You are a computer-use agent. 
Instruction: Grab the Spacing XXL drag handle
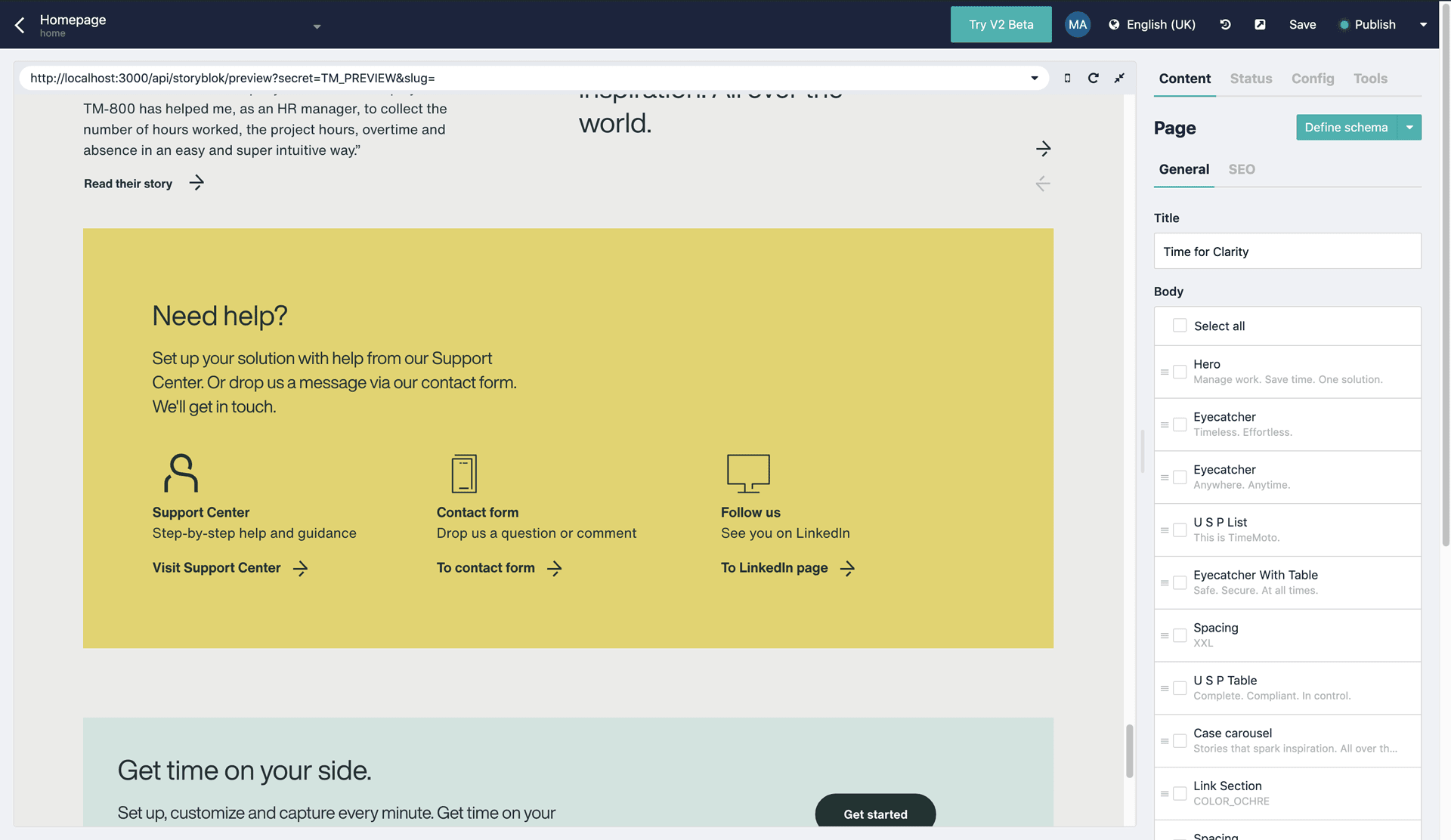1165,635
